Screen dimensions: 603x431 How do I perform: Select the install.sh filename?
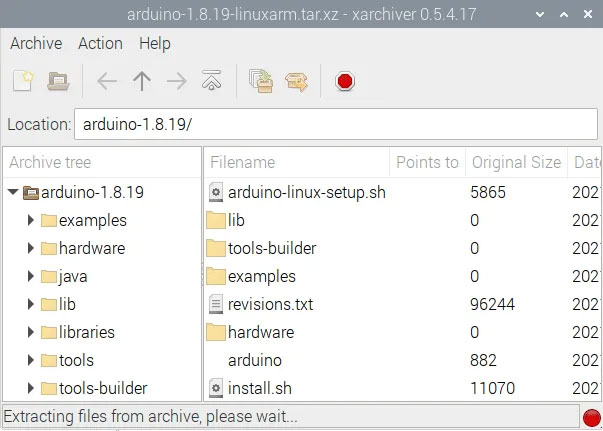[x=260, y=388]
